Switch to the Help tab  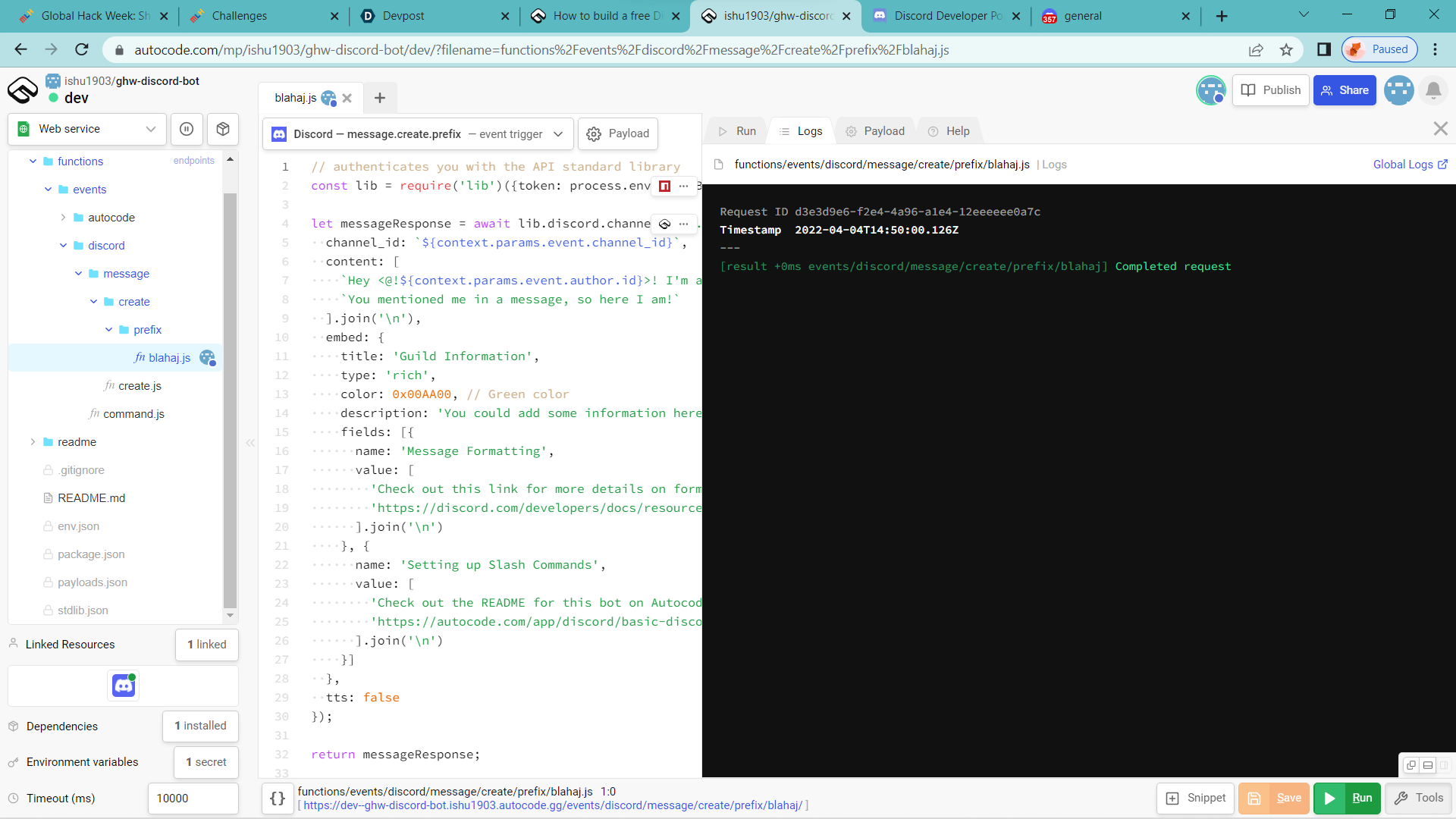(x=949, y=130)
